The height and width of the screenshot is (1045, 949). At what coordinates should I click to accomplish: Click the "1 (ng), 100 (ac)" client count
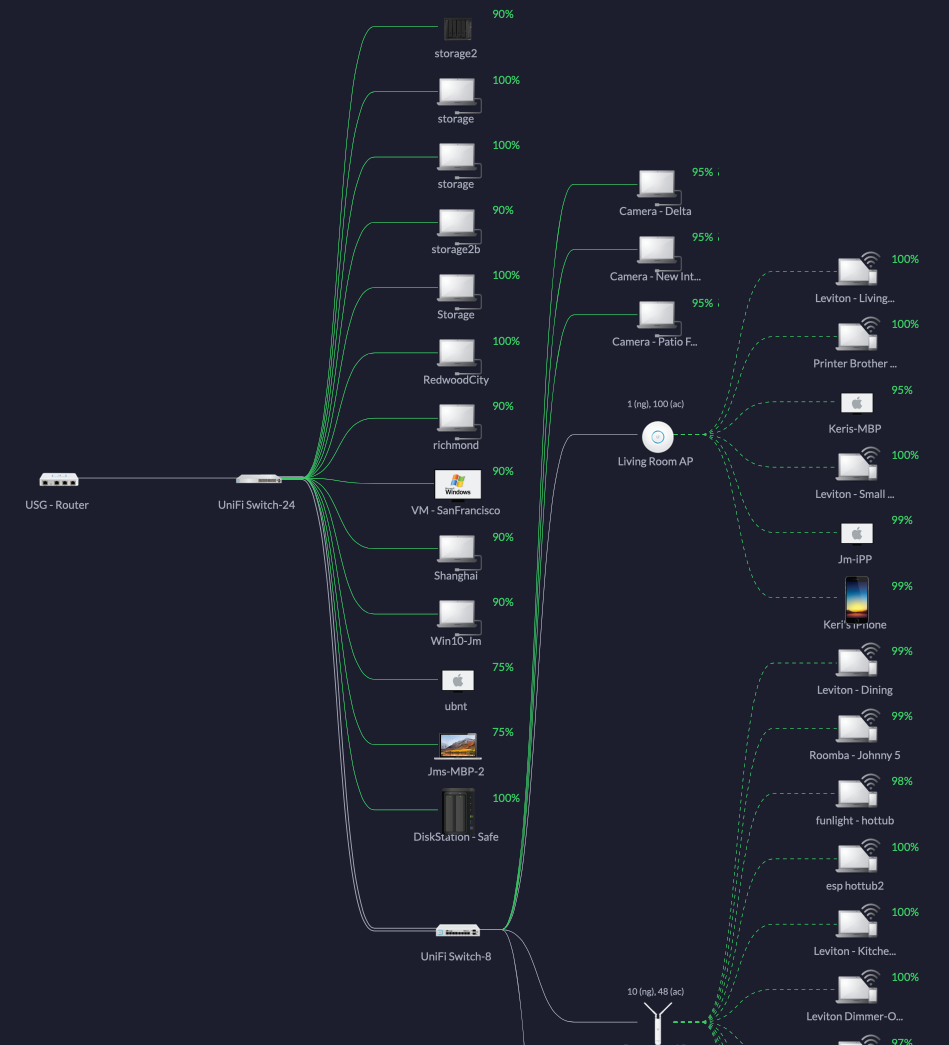[655, 405]
